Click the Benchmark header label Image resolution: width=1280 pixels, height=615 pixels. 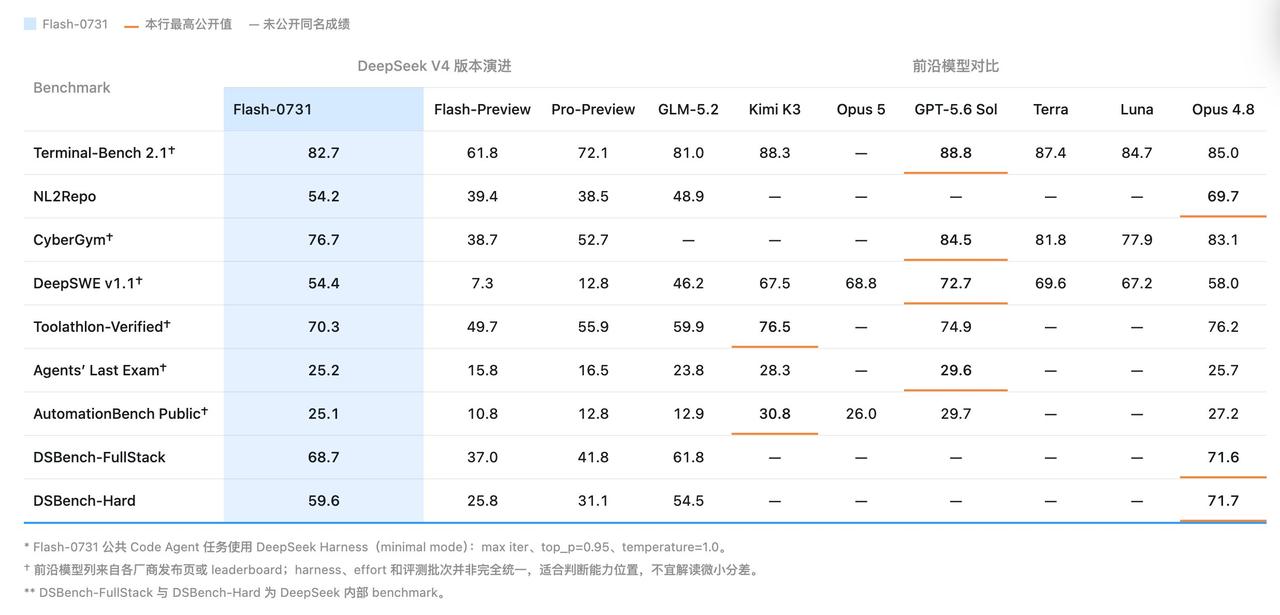pyautogui.click(x=72, y=88)
